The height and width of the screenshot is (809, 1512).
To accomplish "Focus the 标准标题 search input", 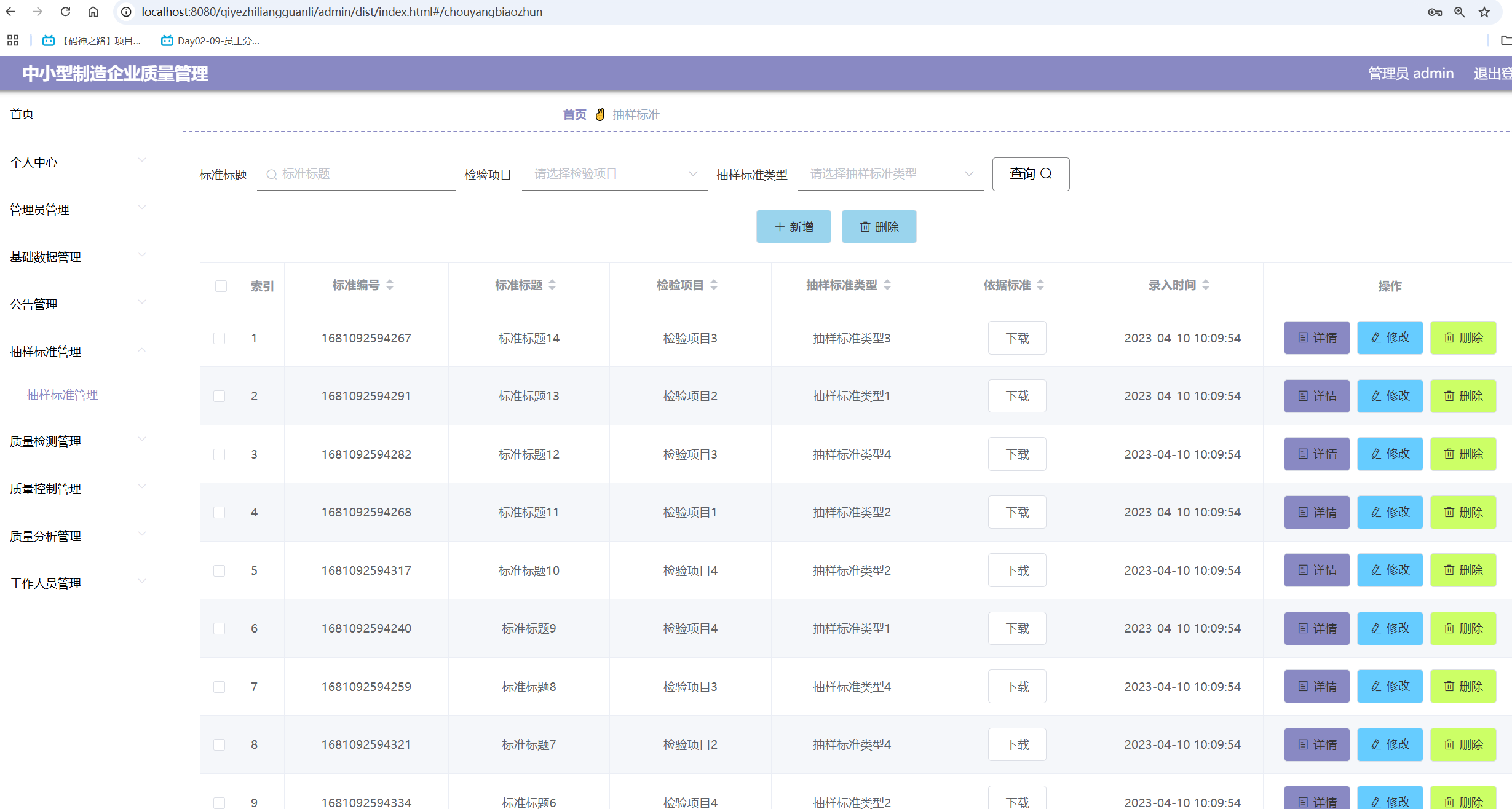I will [357, 174].
